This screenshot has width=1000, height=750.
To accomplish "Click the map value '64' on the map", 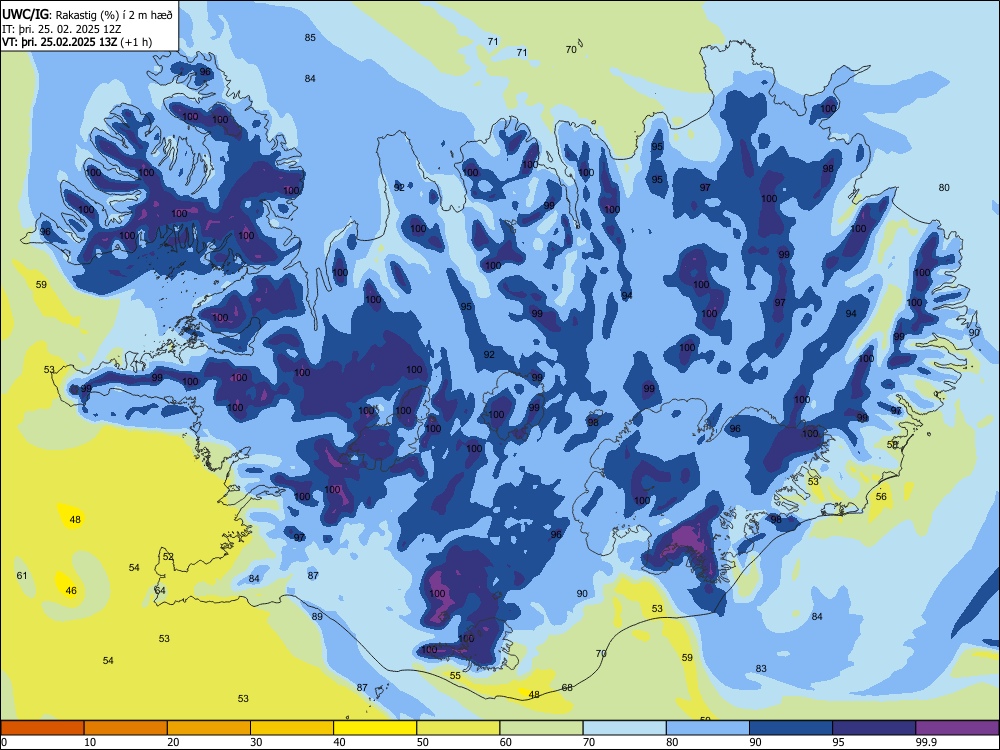I will (x=160, y=591).
